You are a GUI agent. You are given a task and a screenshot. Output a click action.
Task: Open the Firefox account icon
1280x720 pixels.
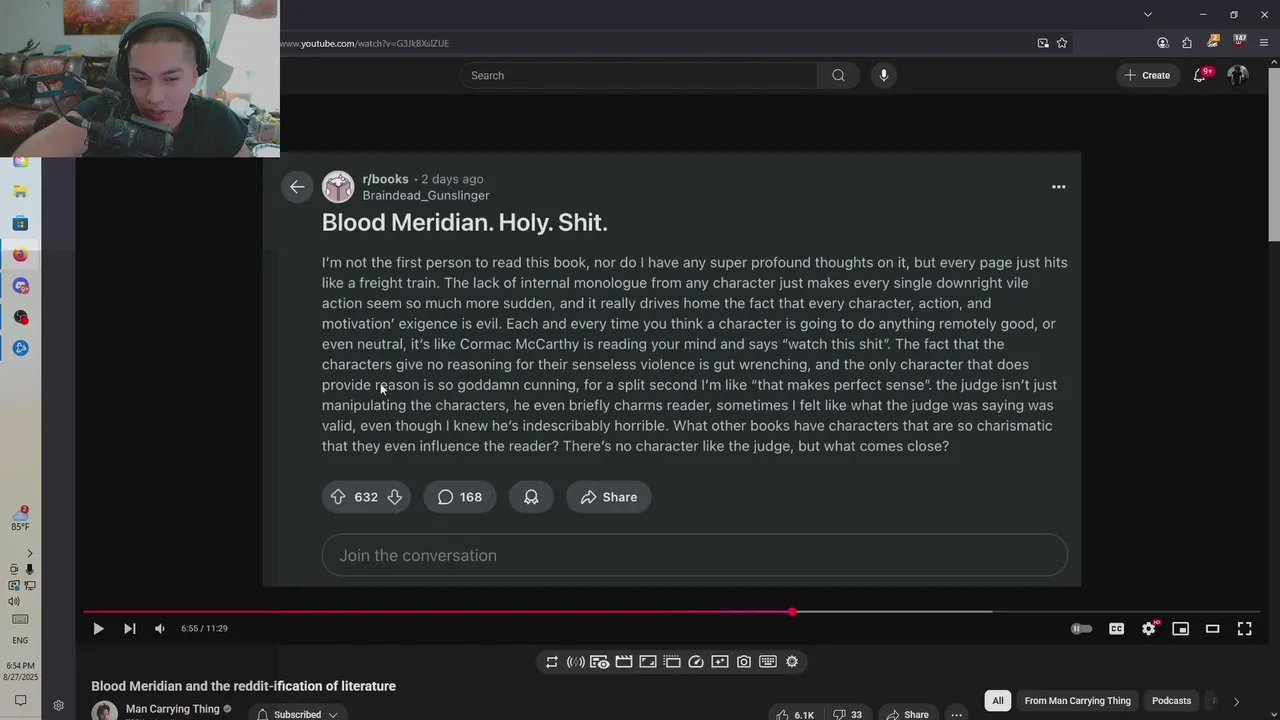[x=1162, y=43]
